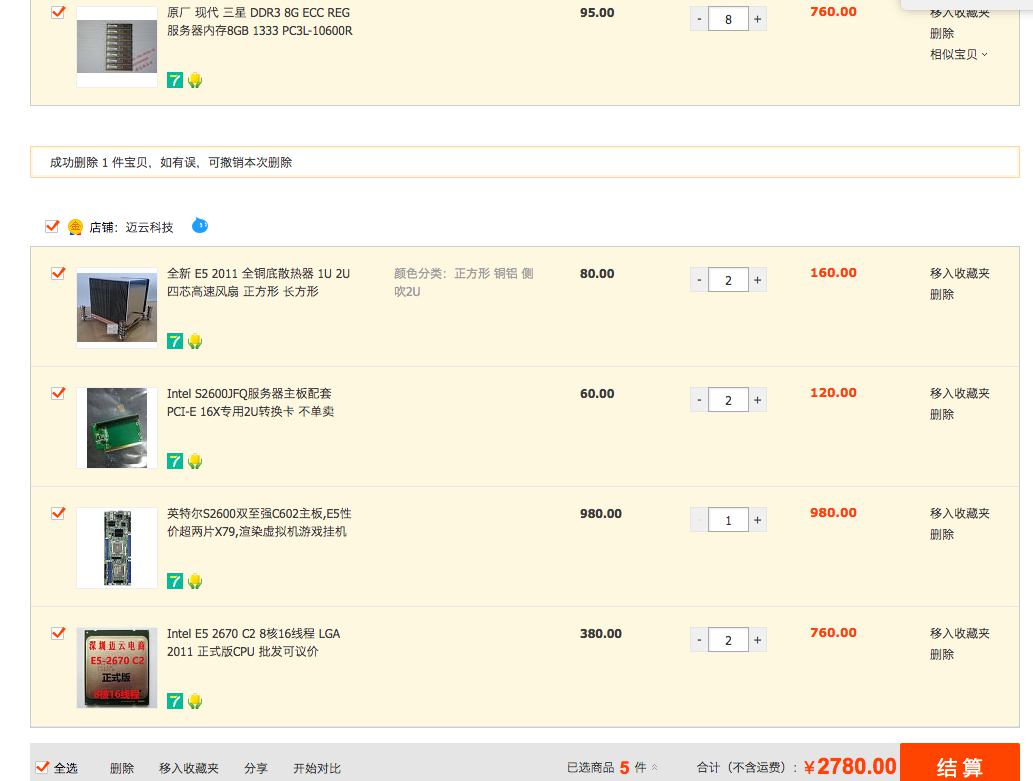The width and height of the screenshot is (1033, 781).
Task: Toggle the 全选 select-all checkbox
Action: click(x=42, y=767)
